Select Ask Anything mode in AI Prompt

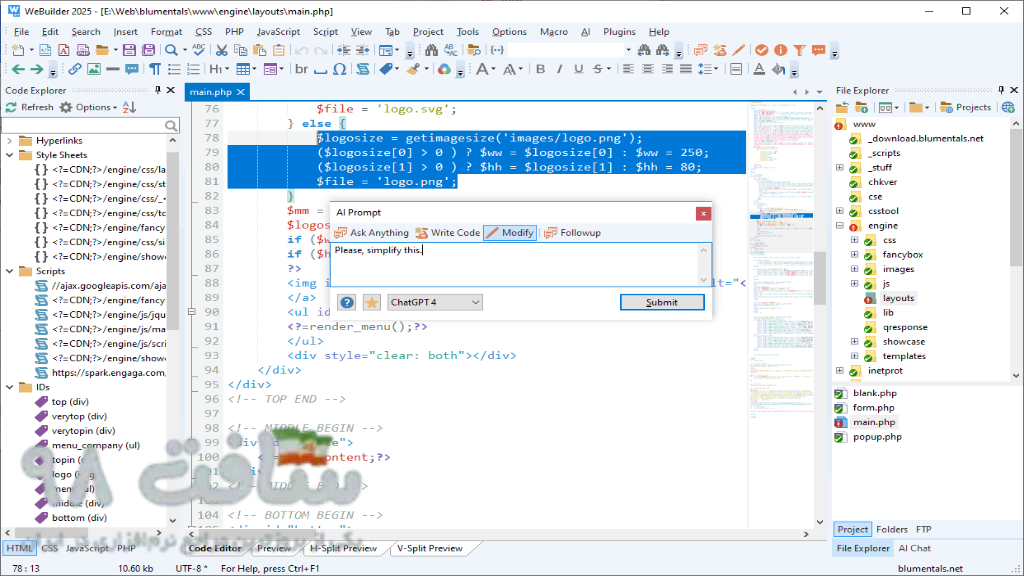click(371, 232)
